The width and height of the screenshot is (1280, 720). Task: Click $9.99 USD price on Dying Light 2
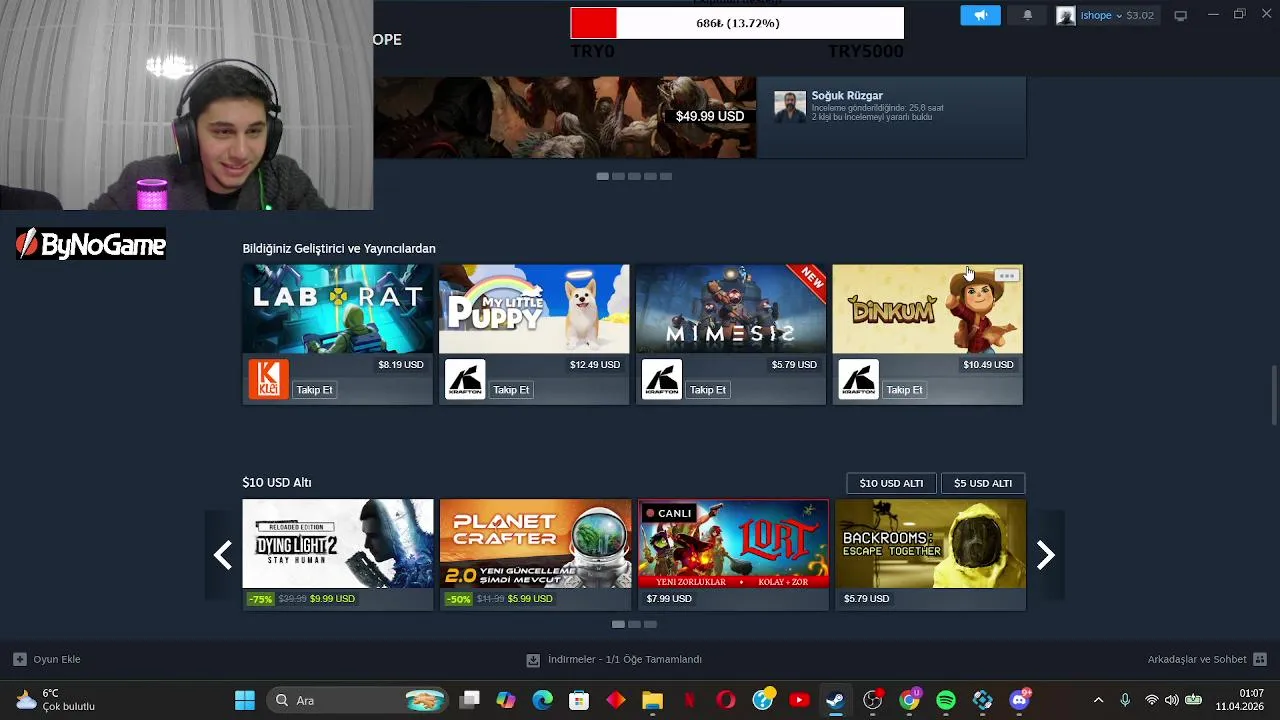pos(332,599)
